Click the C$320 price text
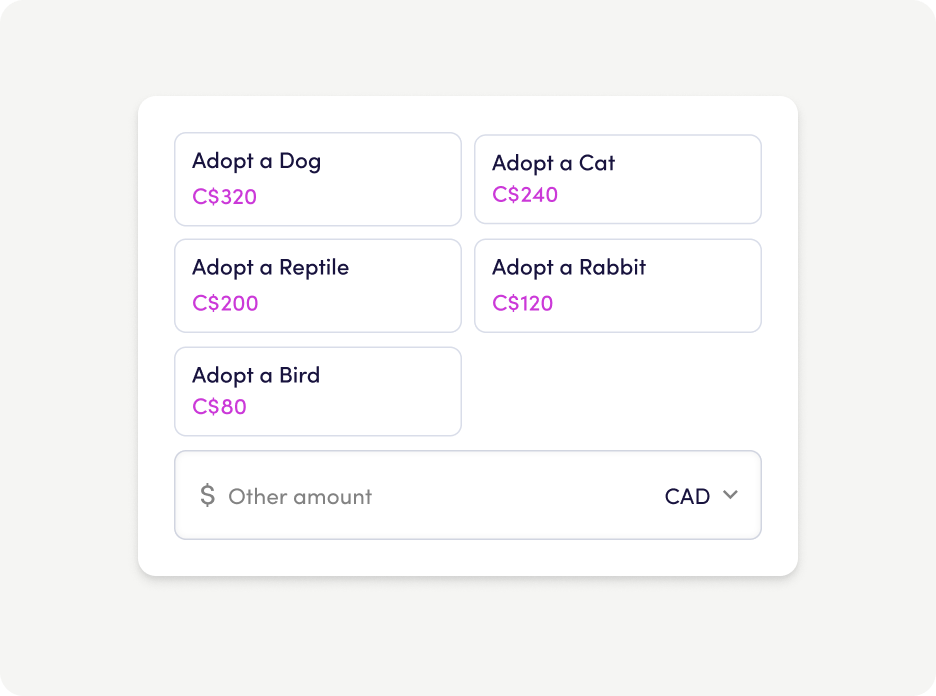 click(225, 197)
